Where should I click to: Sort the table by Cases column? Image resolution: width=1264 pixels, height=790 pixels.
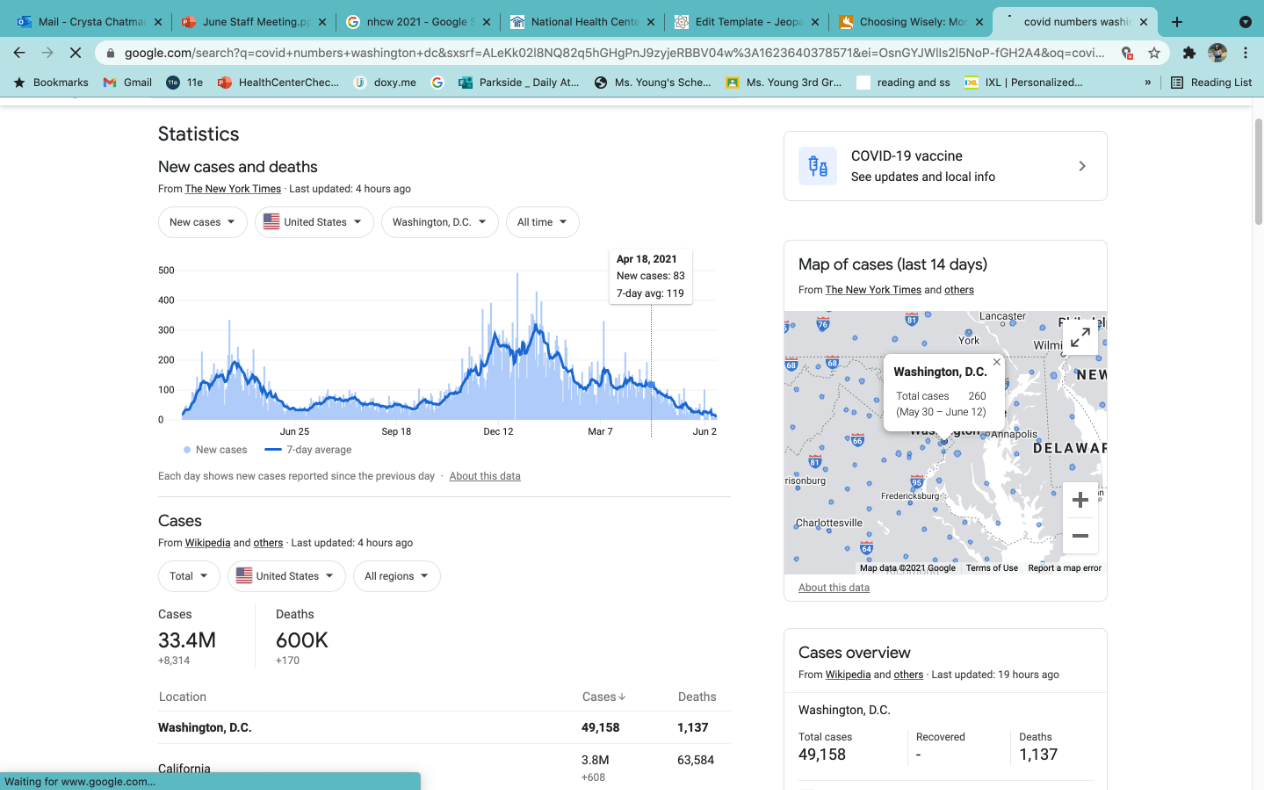[603, 697]
